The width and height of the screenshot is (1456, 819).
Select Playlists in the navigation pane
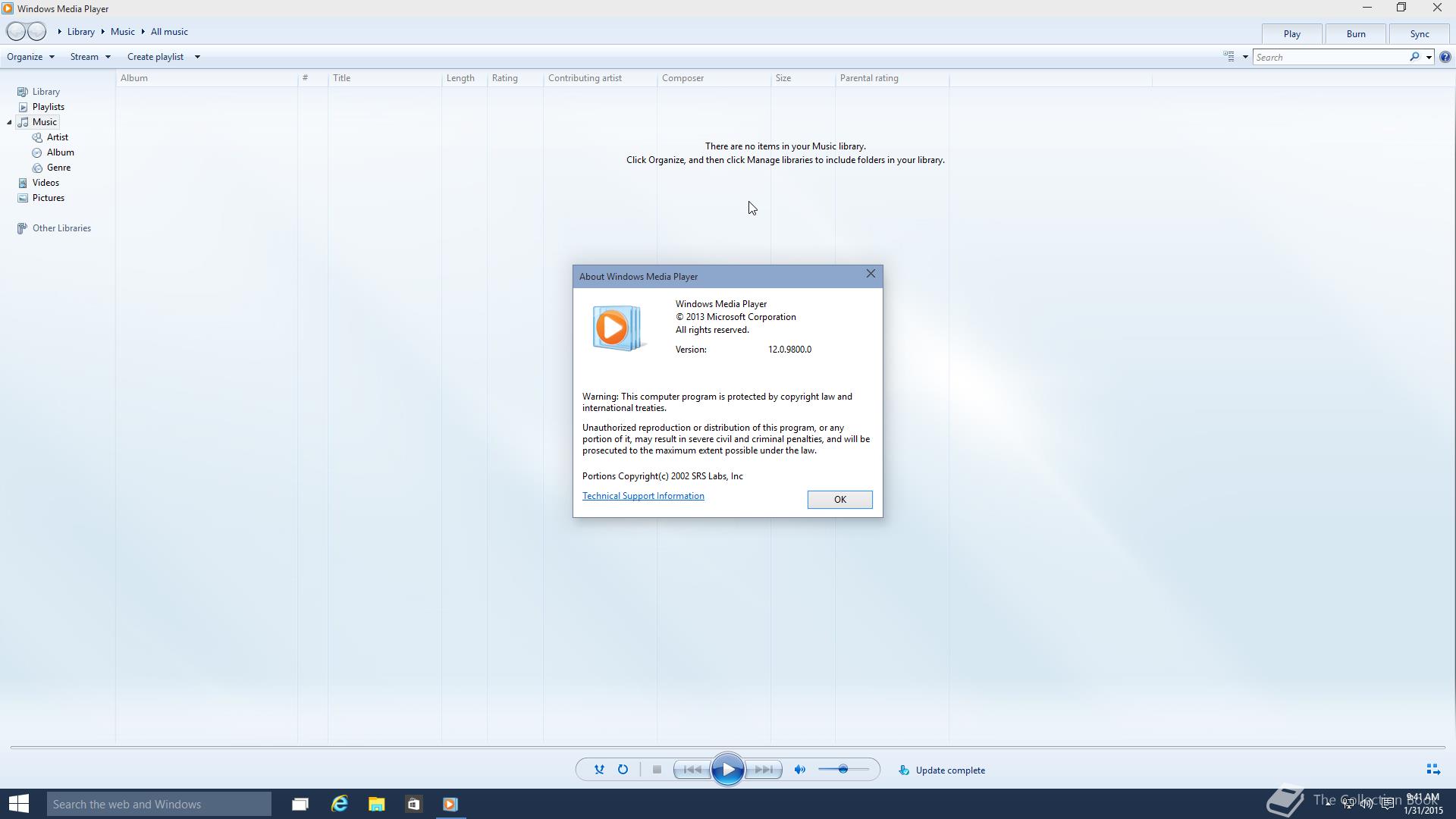48,107
